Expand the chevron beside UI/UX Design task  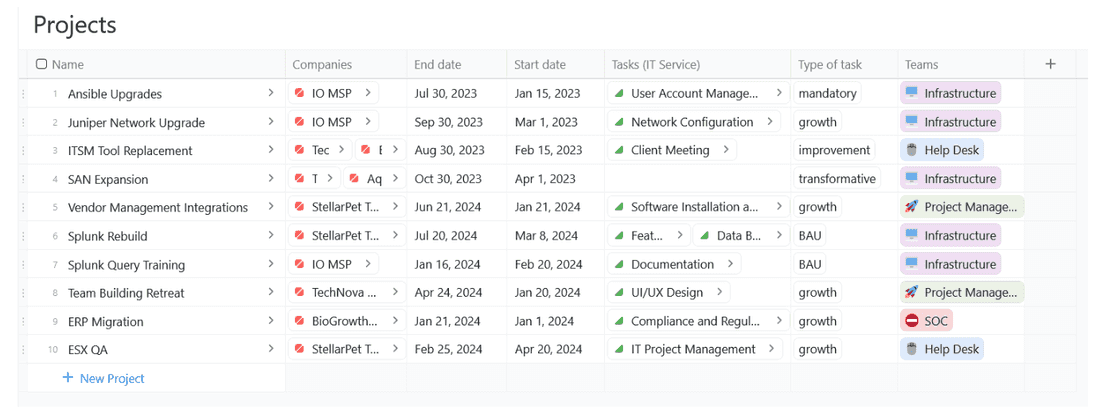(719, 292)
